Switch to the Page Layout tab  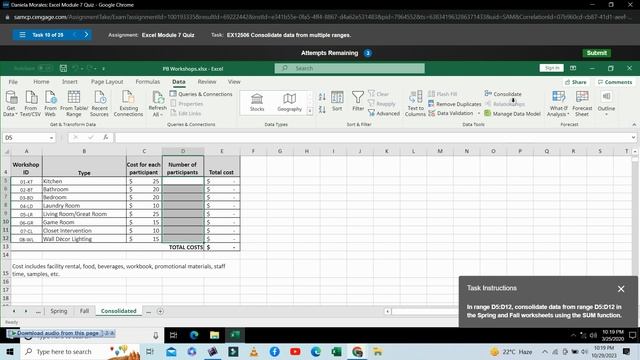coord(107,82)
